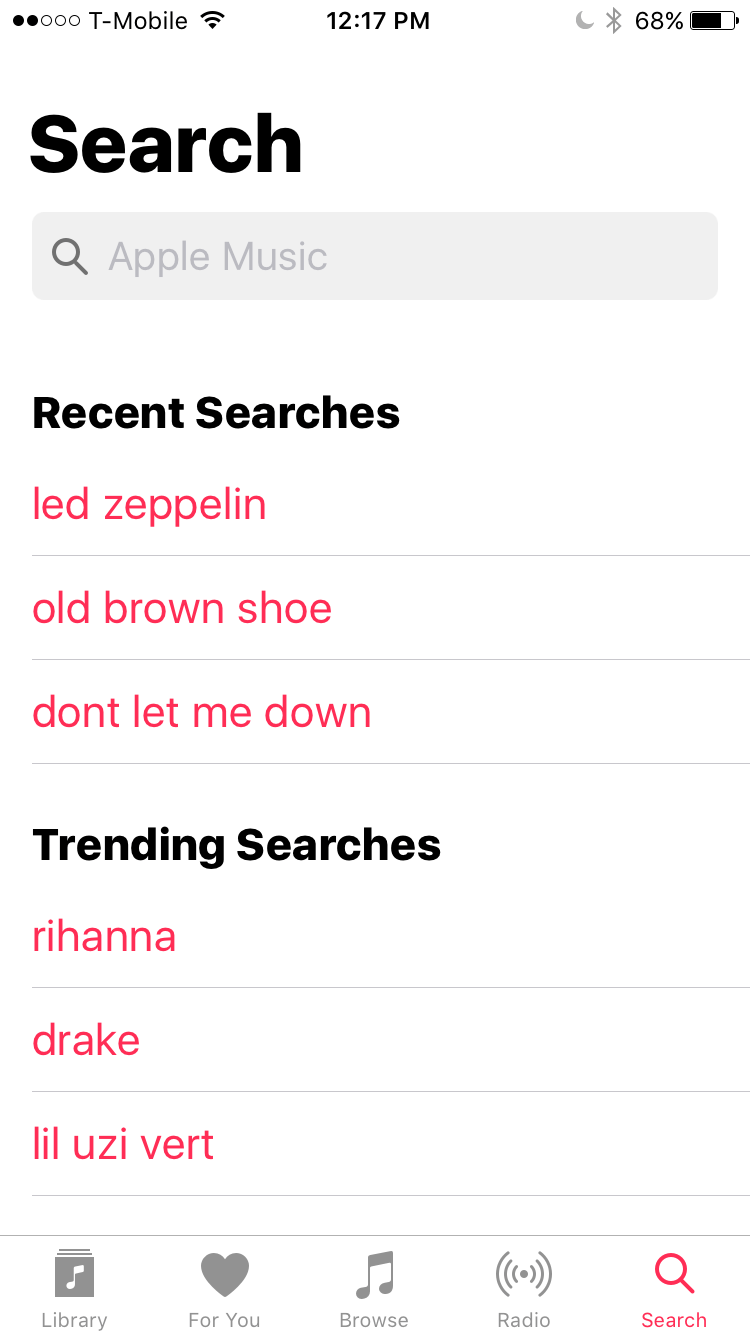Select the Search magnifying glass tab icon
Screen dimensions: 750x1334
pyautogui.click(x=674, y=1272)
